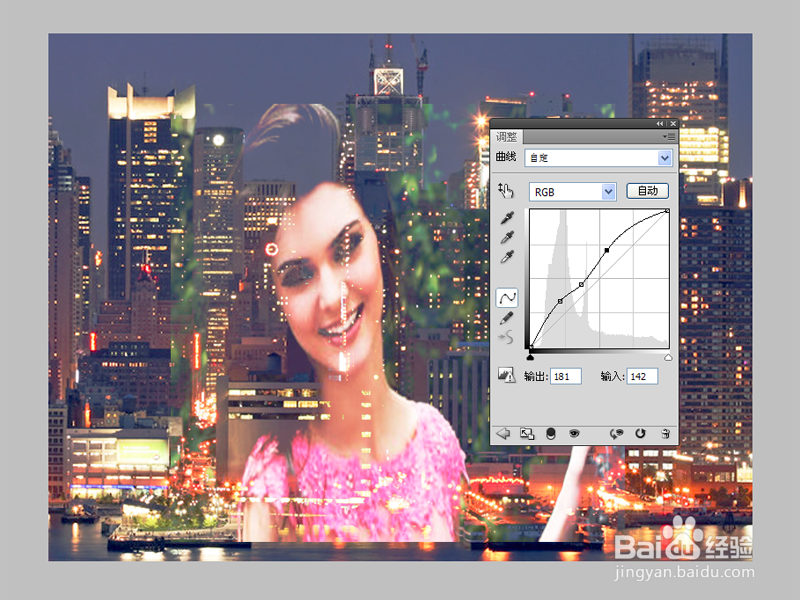Open the adjustments panel flyout menu

pyautogui.click(x=669, y=137)
